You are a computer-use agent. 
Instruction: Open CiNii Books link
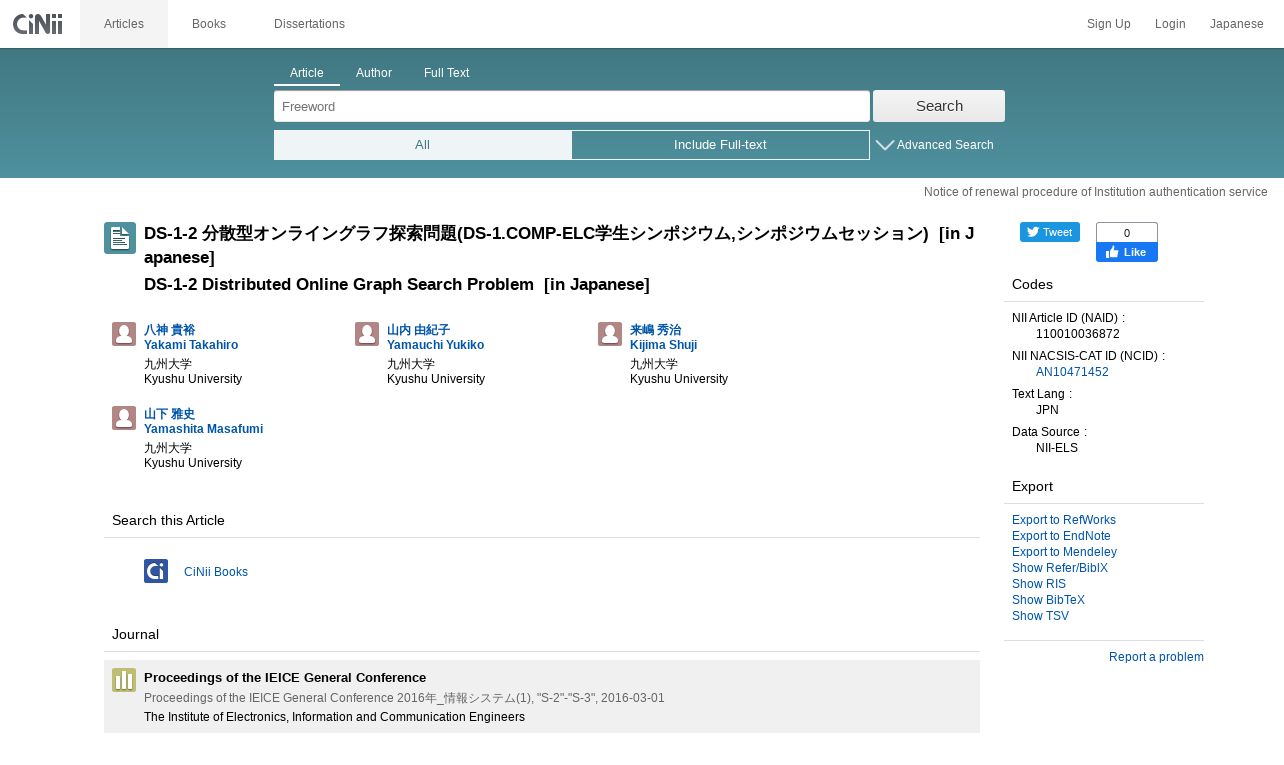pos(216,572)
